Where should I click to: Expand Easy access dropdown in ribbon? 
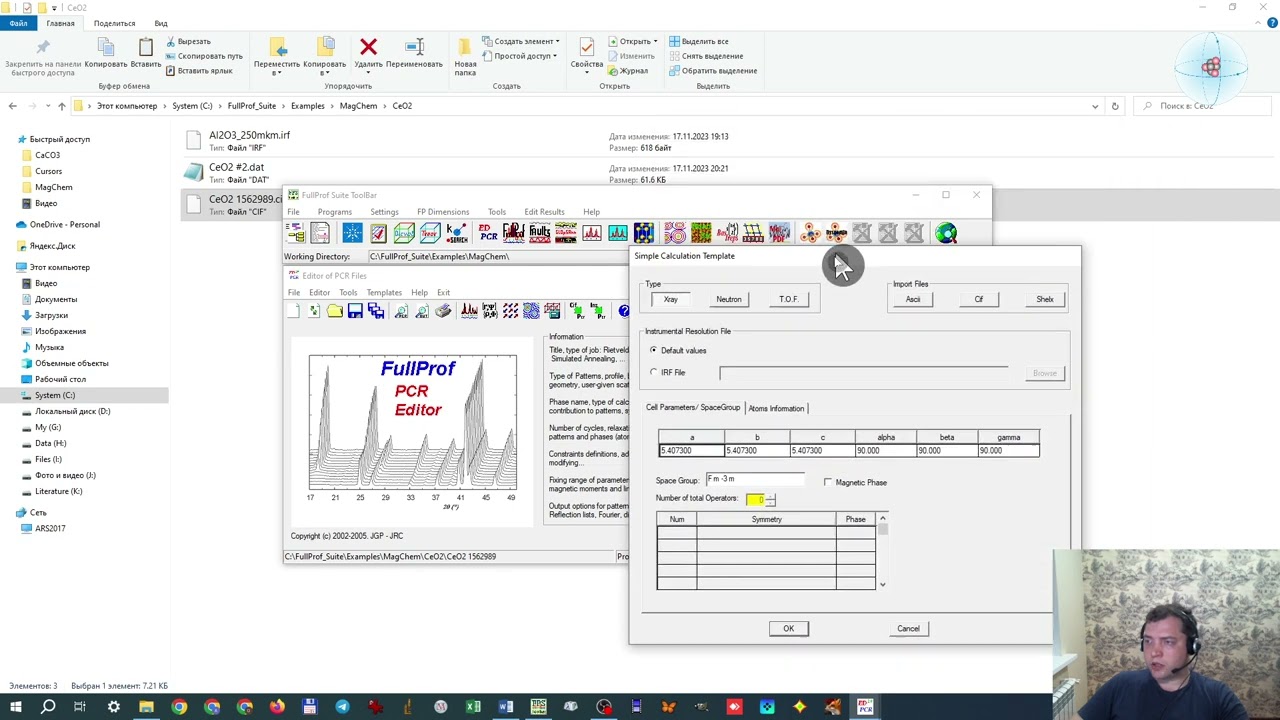557,56
